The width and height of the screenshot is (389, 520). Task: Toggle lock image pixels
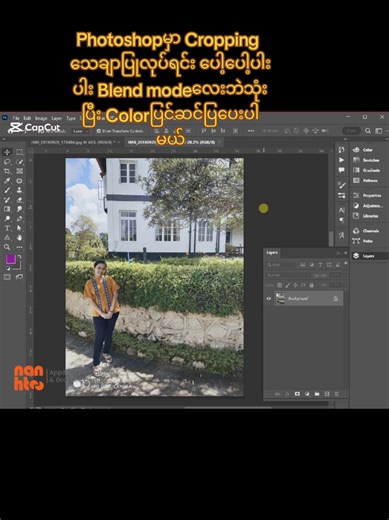(287, 285)
